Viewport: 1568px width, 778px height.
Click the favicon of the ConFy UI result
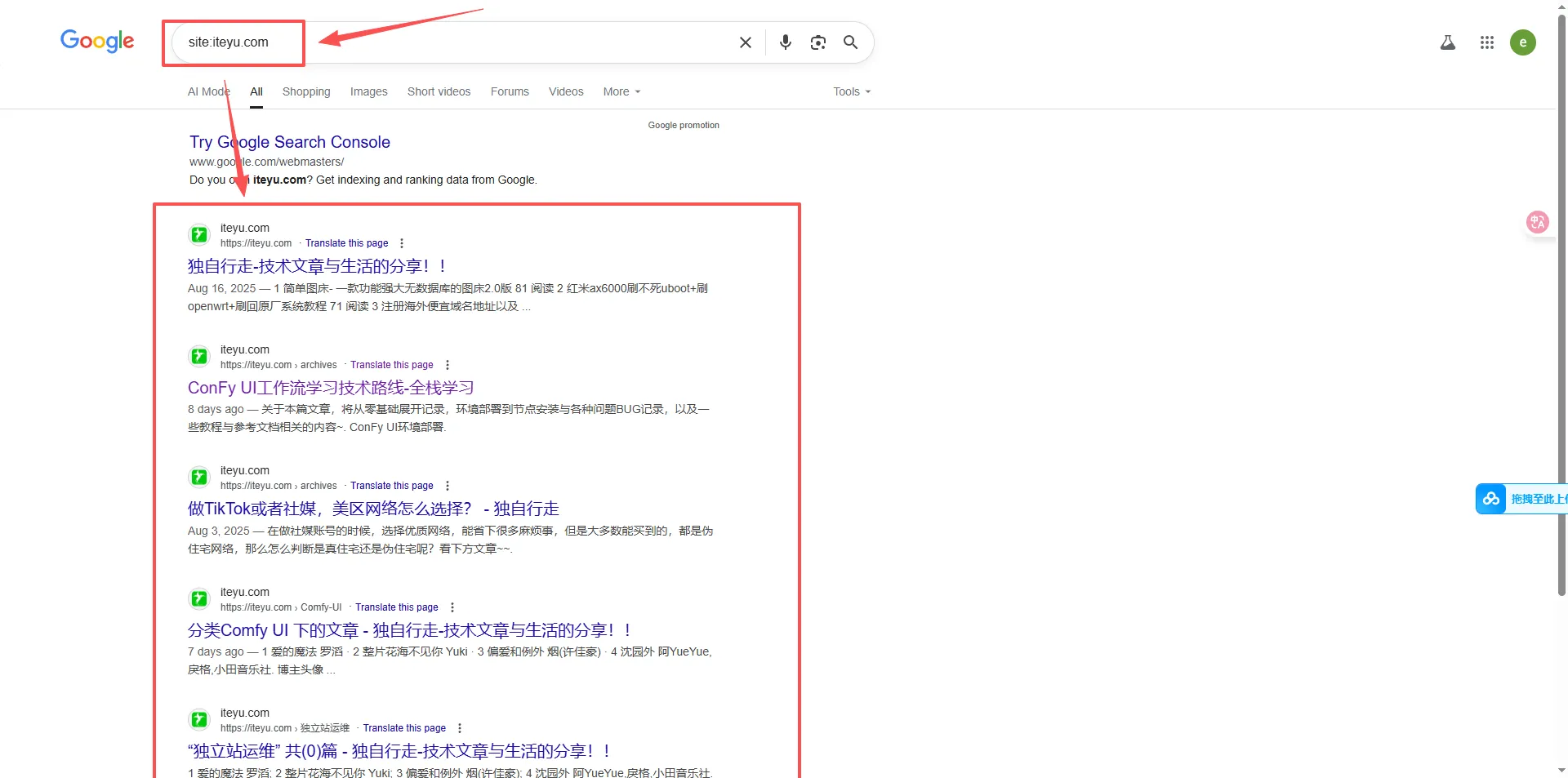pos(199,357)
